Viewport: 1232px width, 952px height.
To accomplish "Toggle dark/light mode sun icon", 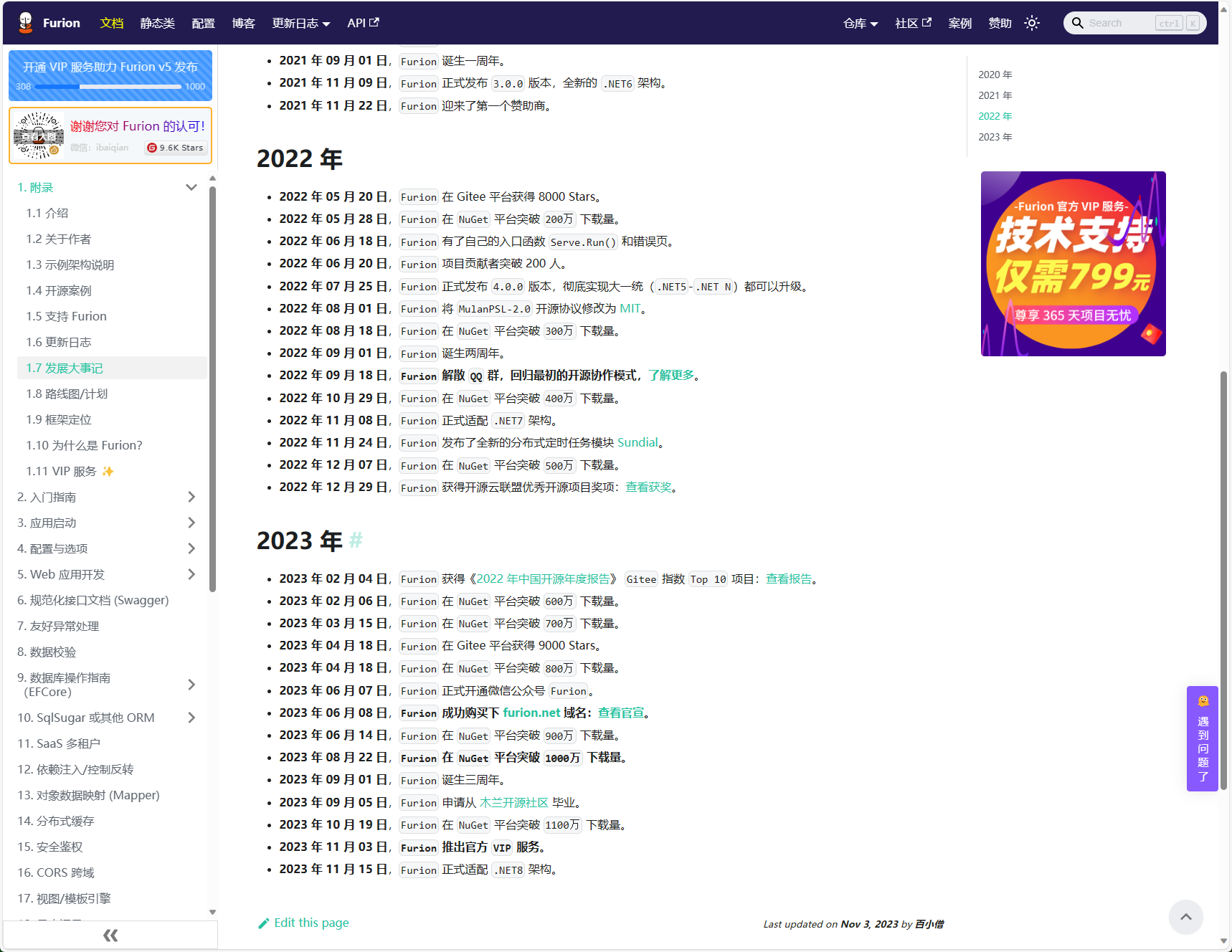I will (x=1032, y=23).
